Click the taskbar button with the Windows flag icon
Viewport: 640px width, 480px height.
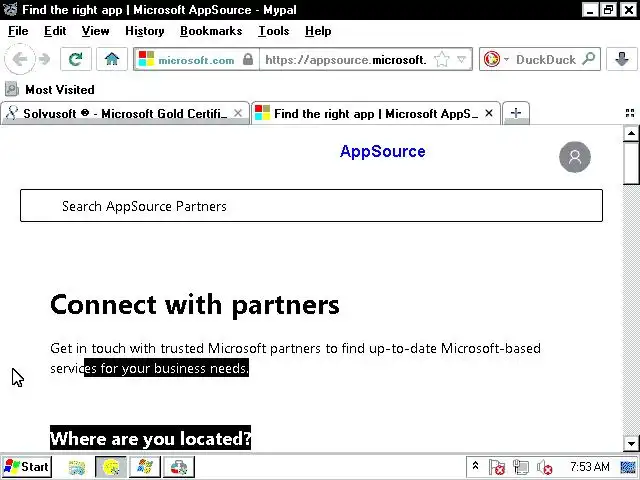pyautogui.click(x=144, y=467)
